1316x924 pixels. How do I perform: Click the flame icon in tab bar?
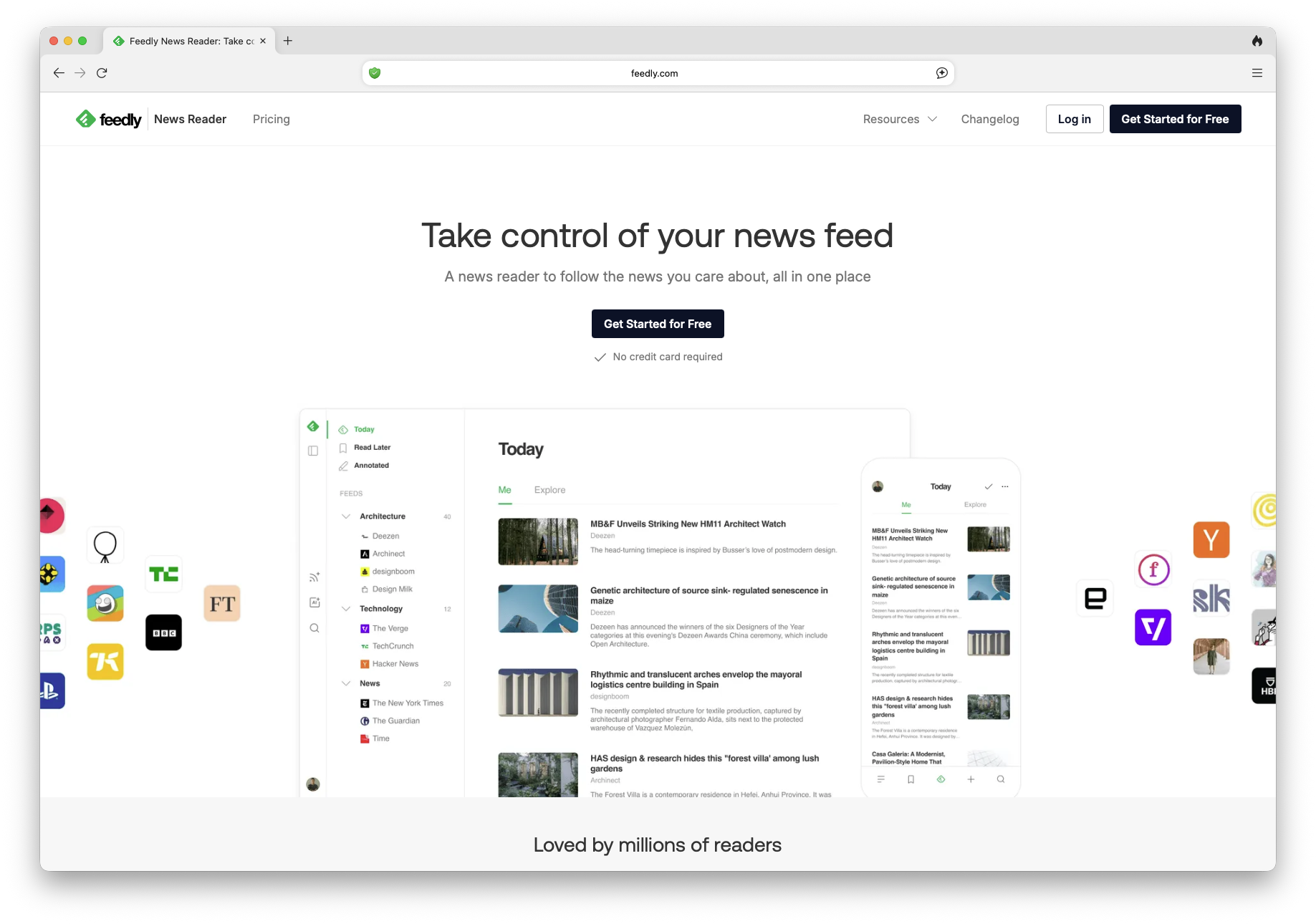pyautogui.click(x=1257, y=41)
